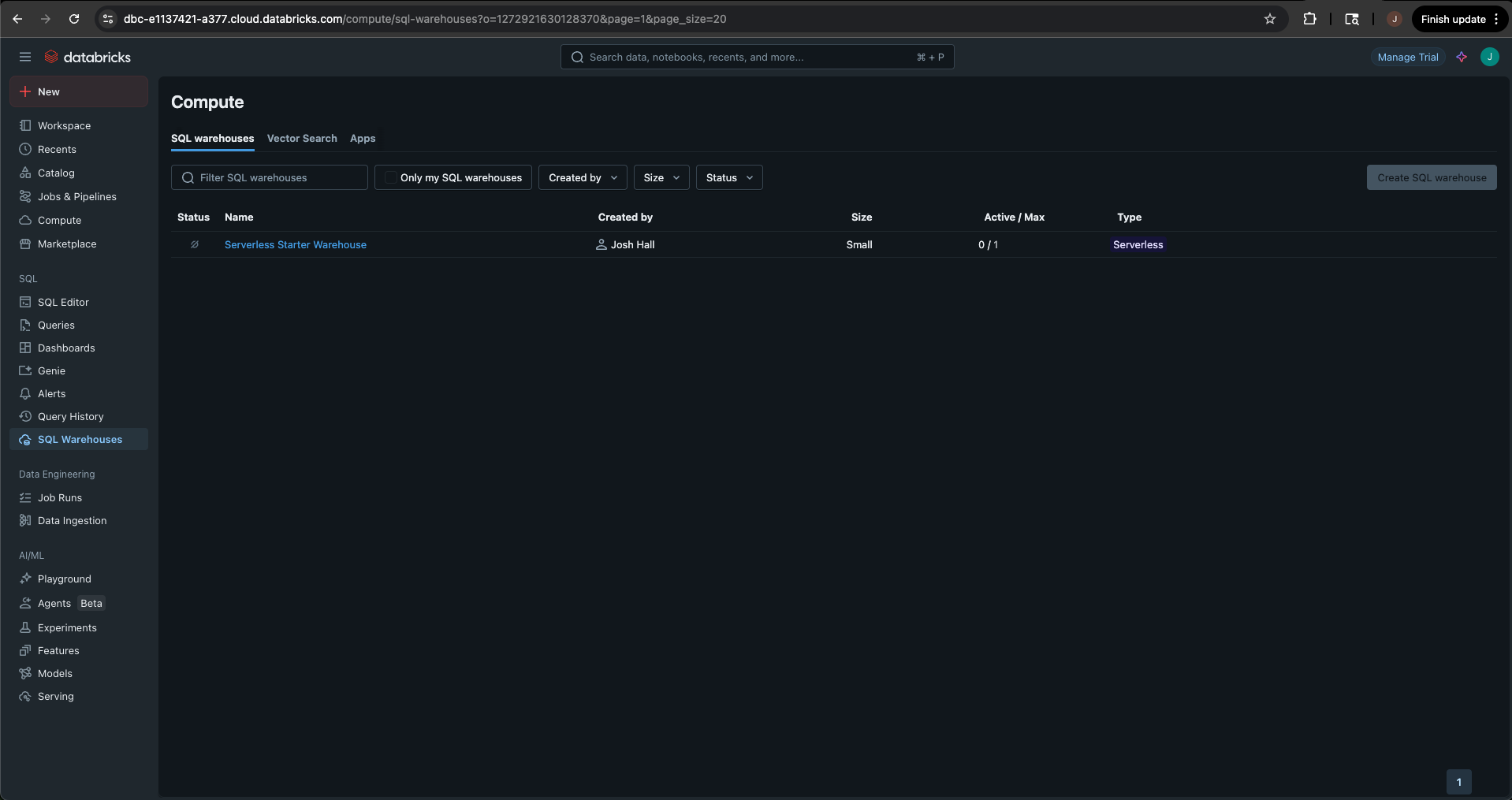Click the 0 / 1 active clusters cell
This screenshot has width=1512, height=800.
[x=988, y=244]
